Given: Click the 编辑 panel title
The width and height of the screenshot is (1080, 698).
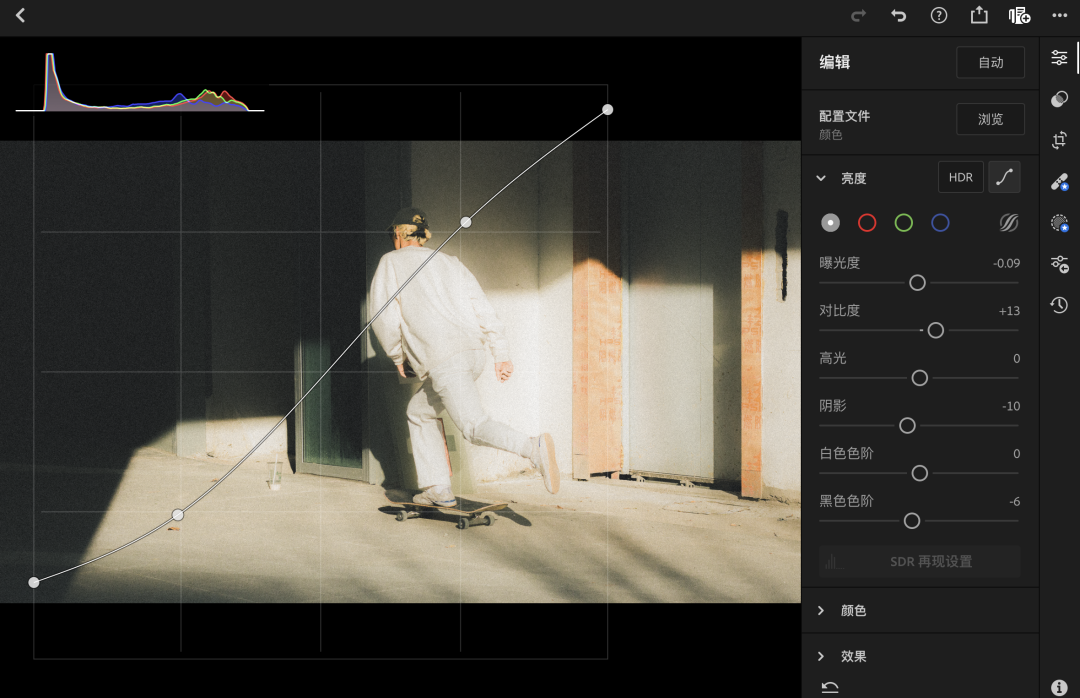Looking at the screenshot, I should click(835, 62).
